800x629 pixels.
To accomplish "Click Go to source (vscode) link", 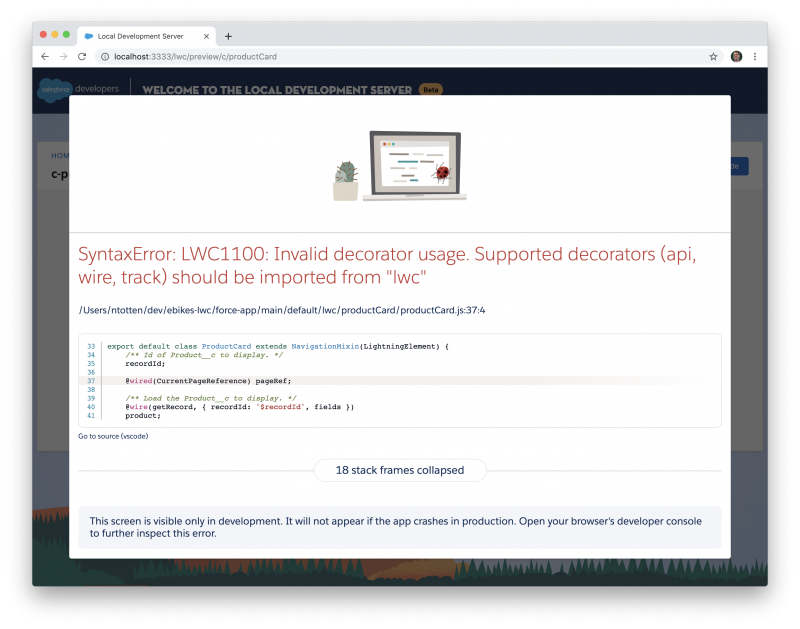I will (113, 436).
